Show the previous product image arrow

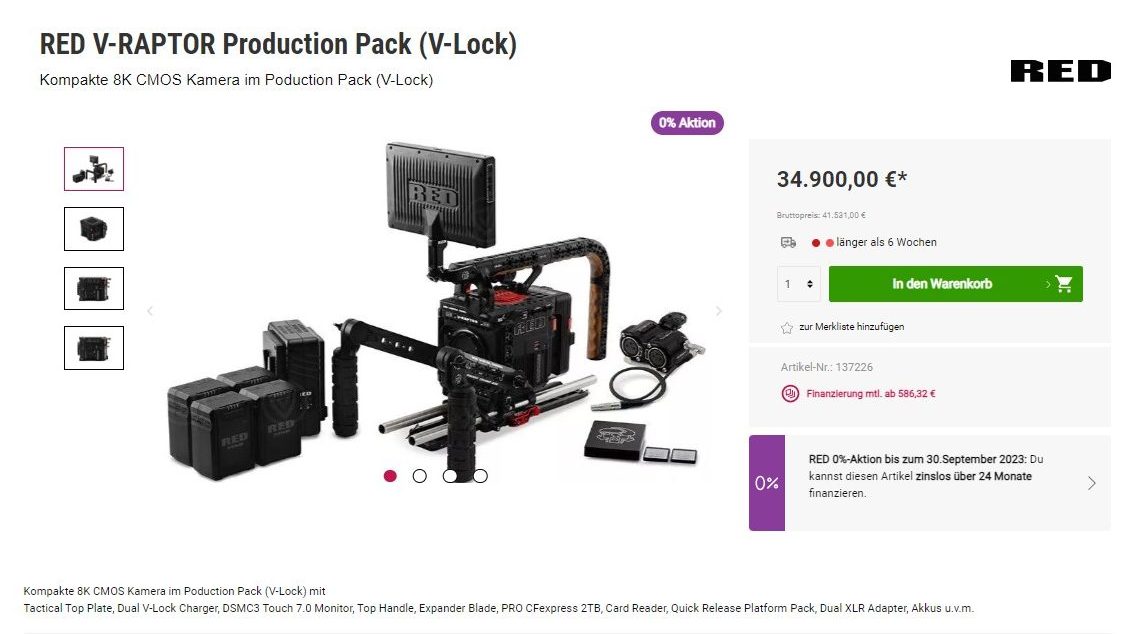point(150,311)
